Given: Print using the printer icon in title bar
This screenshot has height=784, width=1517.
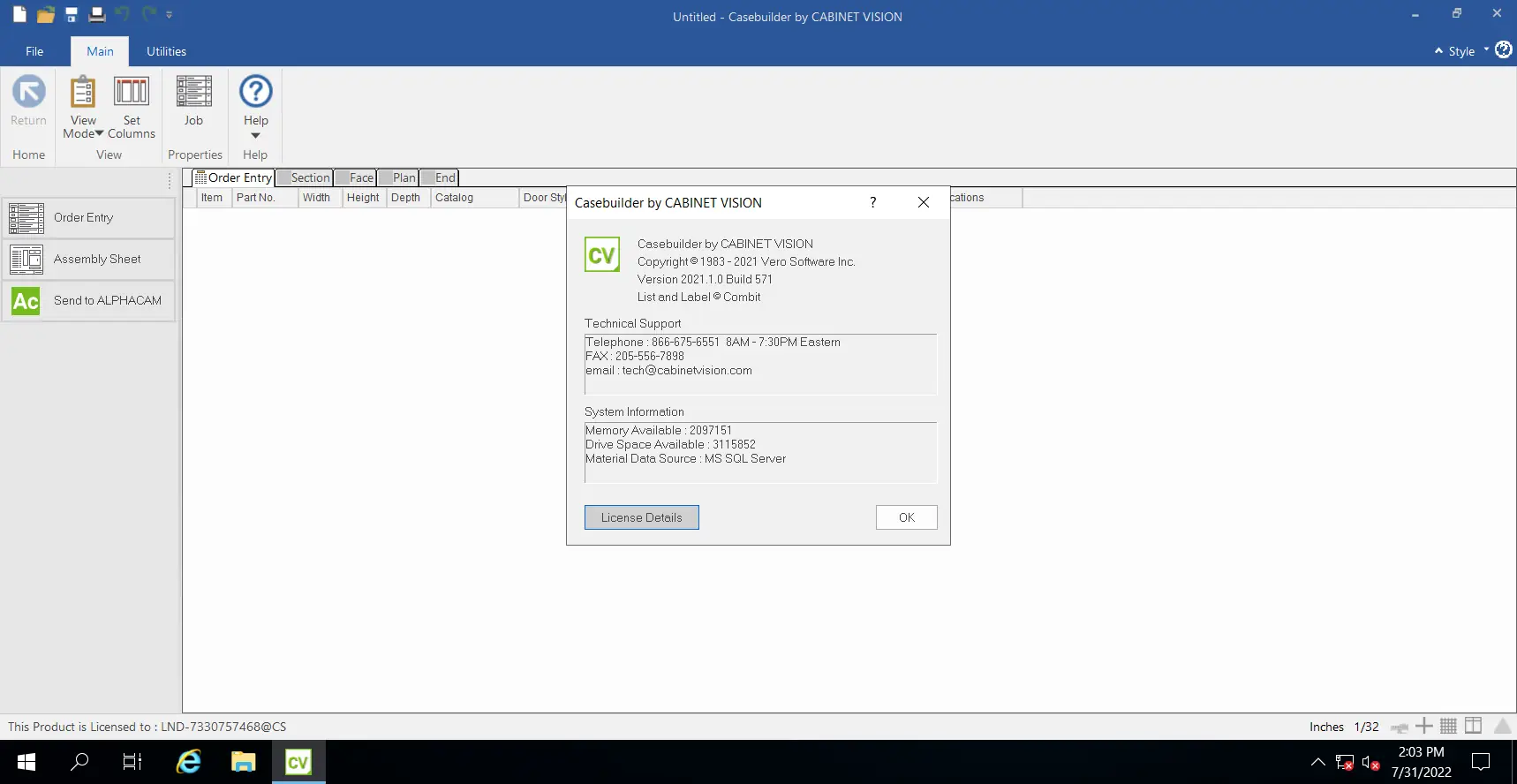Looking at the screenshot, I should [97, 15].
